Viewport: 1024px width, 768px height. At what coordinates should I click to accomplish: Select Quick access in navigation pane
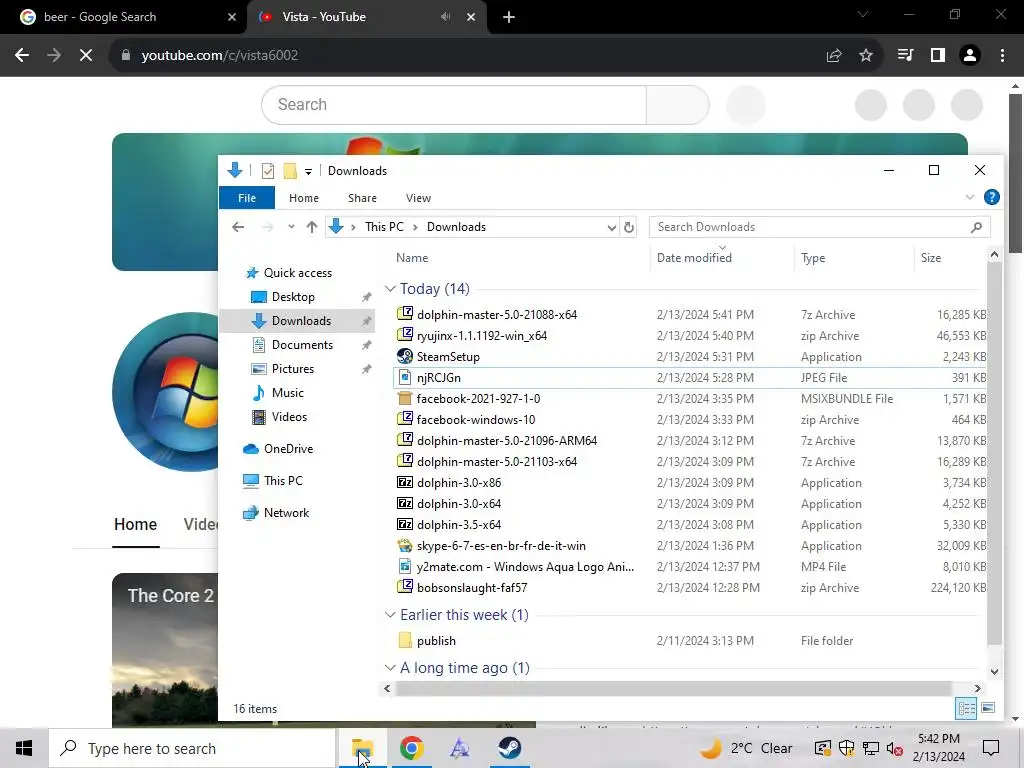point(297,273)
